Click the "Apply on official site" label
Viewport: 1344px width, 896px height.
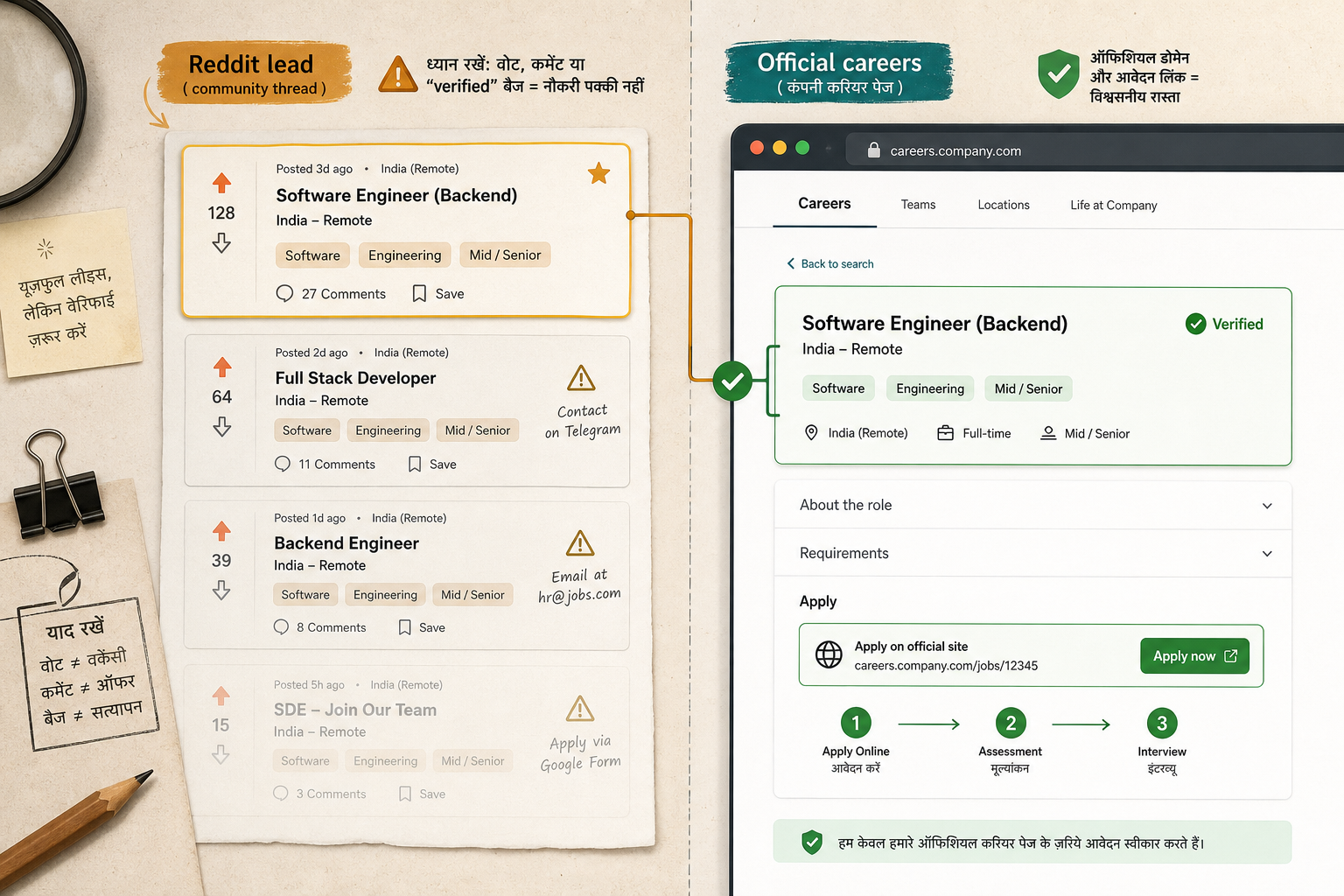911,647
